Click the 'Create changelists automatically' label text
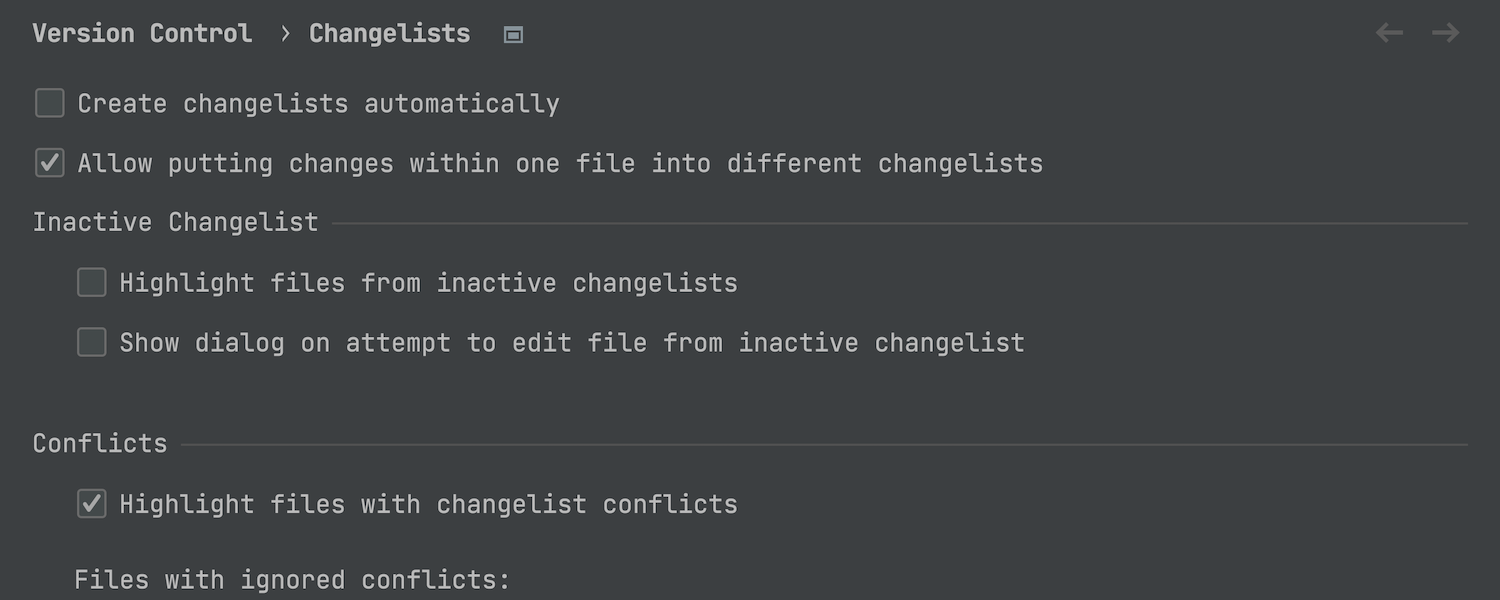The height and width of the screenshot is (600, 1500). [319, 104]
